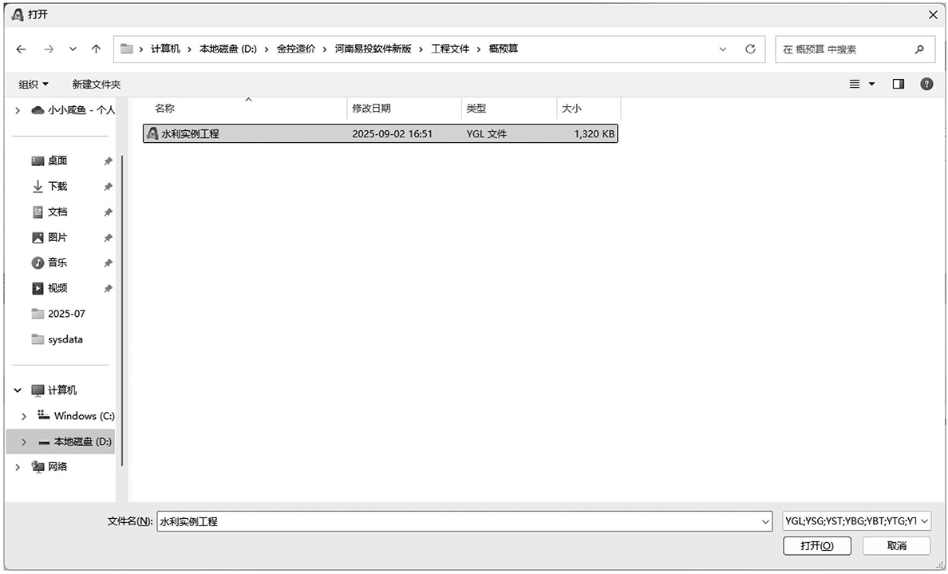This screenshot has height=574, width=948.
Task: Open the 组织 menu
Action: (x=34, y=84)
